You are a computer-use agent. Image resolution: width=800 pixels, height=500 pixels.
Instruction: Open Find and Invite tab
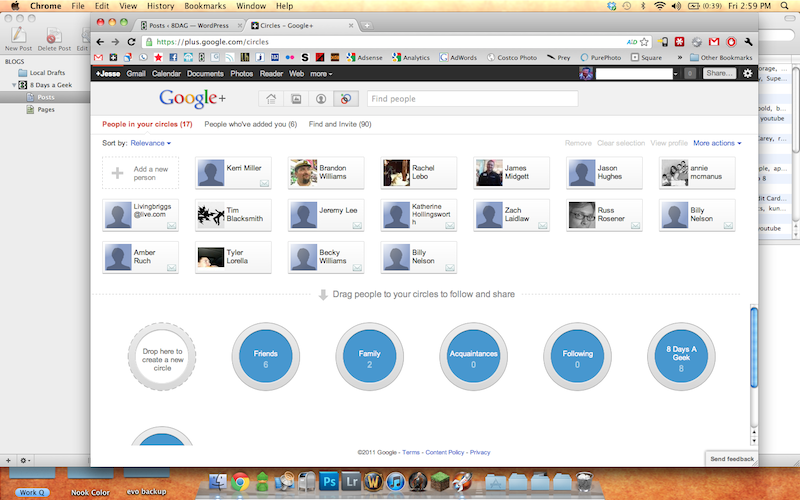(340, 124)
